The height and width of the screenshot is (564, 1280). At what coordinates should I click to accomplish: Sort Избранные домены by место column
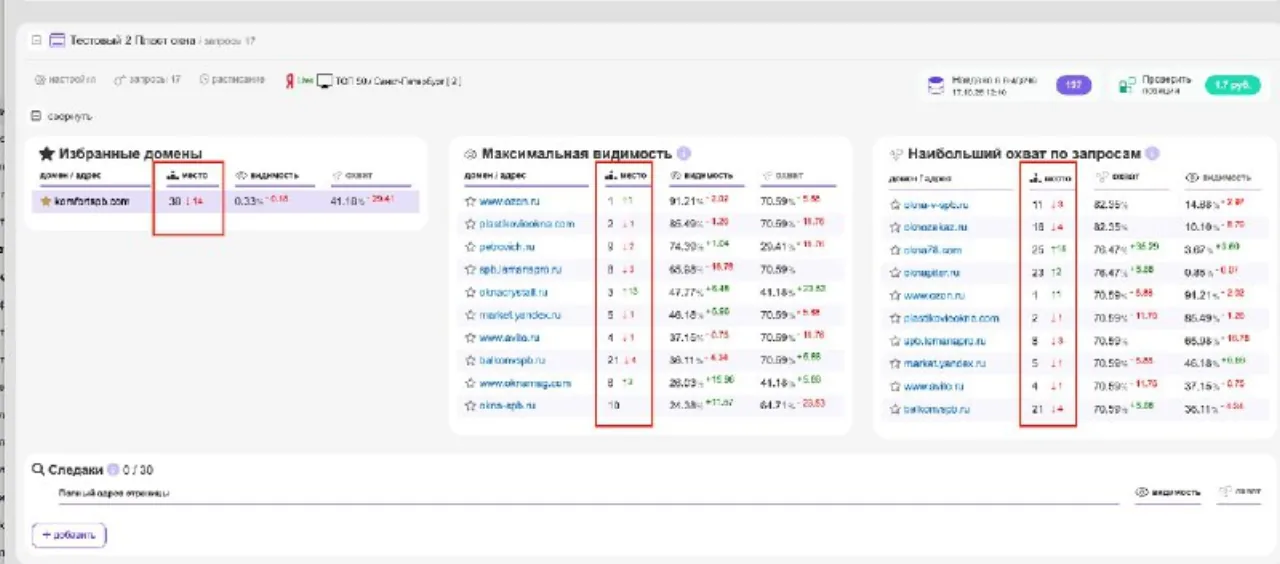(x=187, y=175)
